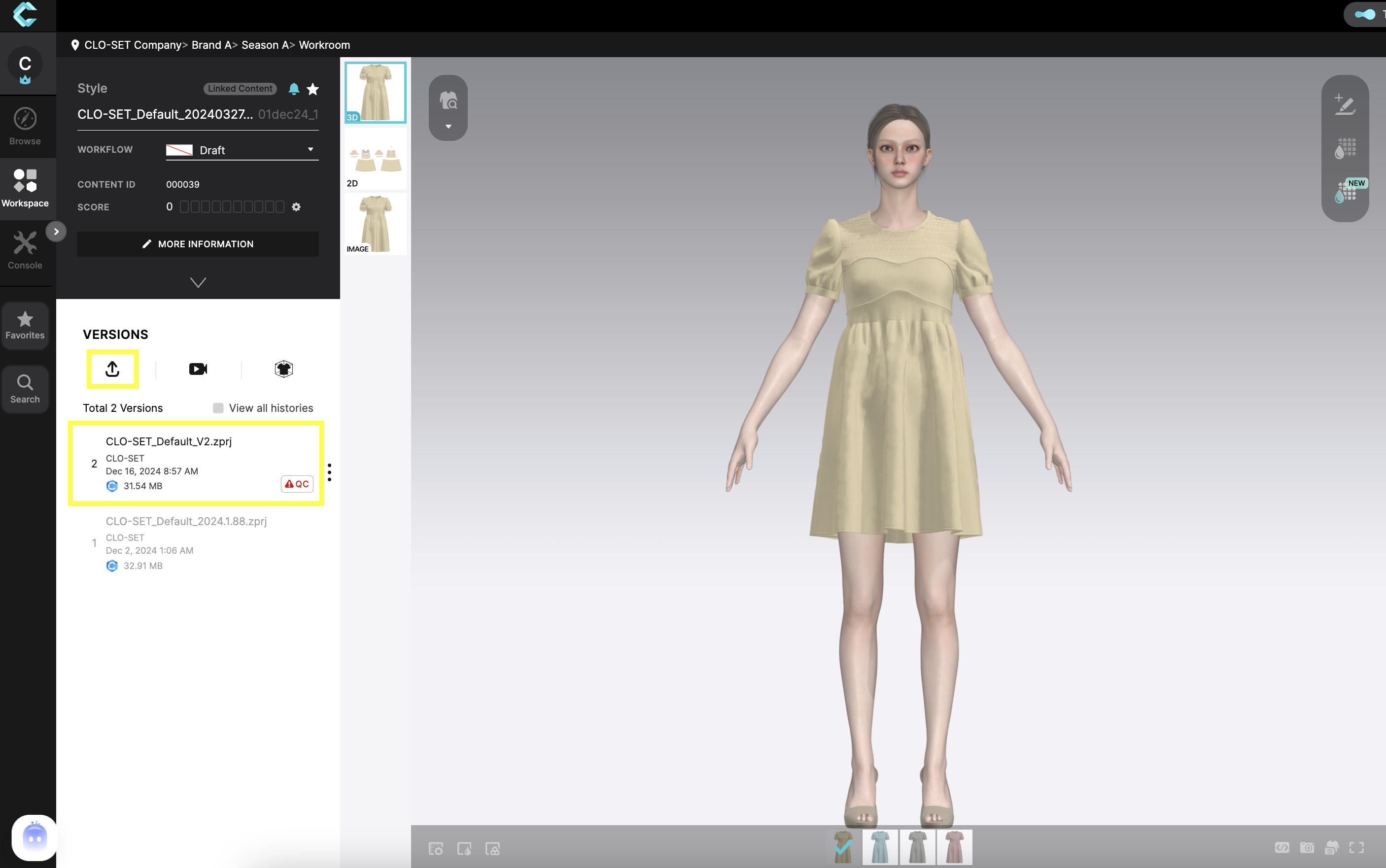Upload a new version using the highlighted upload icon
The width and height of the screenshot is (1386, 868).
[x=112, y=369]
